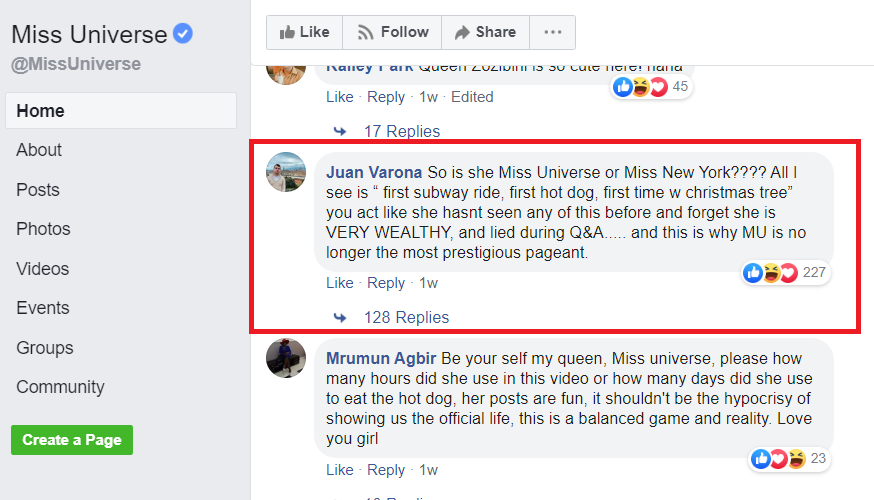Reply to Juan Varona's comment
Image resolution: width=874 pixels, height=500 pixels.
386,283
